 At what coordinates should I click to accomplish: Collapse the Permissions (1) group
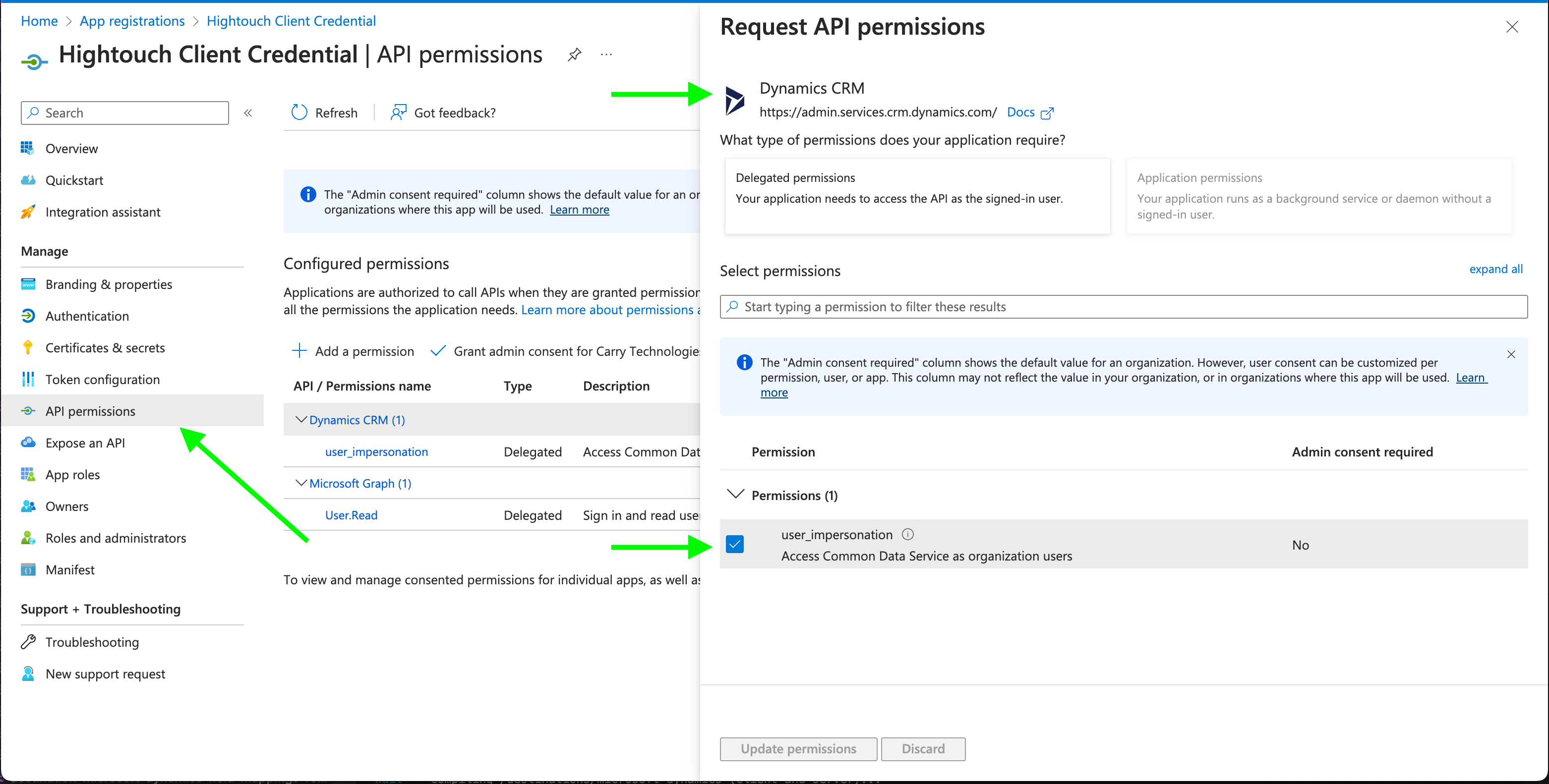(735, 494)
